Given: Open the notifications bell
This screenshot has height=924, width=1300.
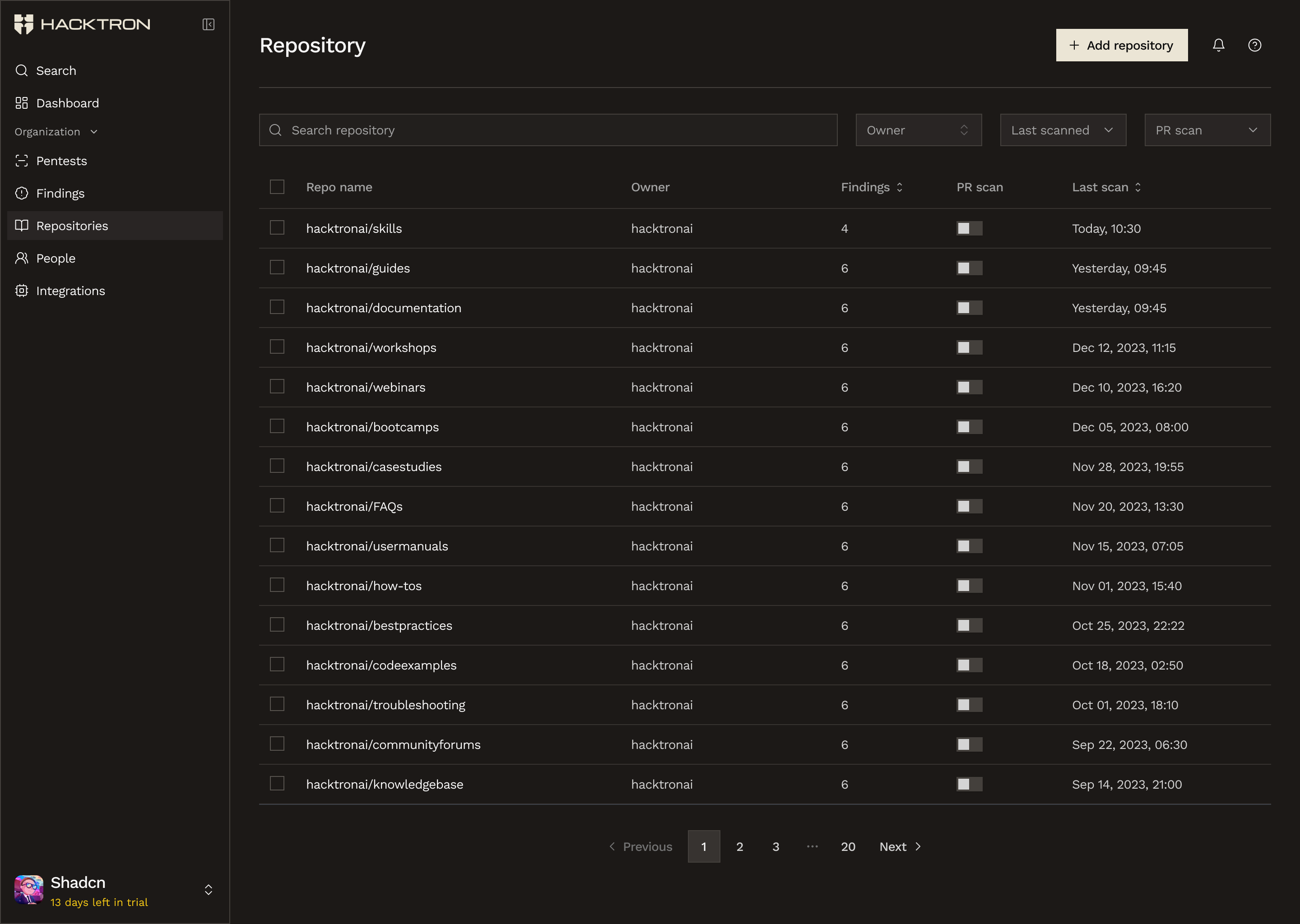Looking at the screenshot, I should pos(1219,45).
